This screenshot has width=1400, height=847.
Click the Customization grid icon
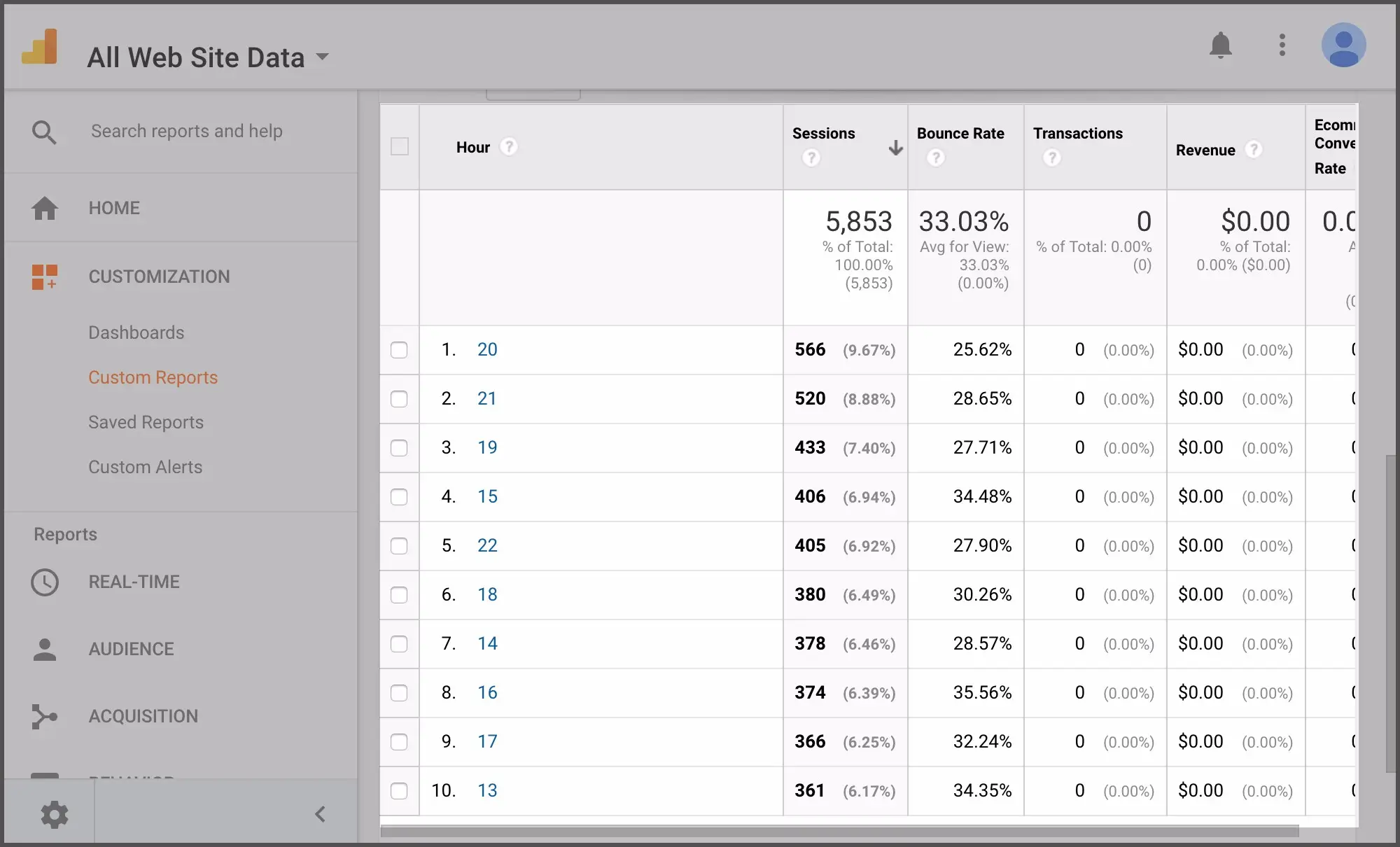pyautogui.click(x=44, y=276)
